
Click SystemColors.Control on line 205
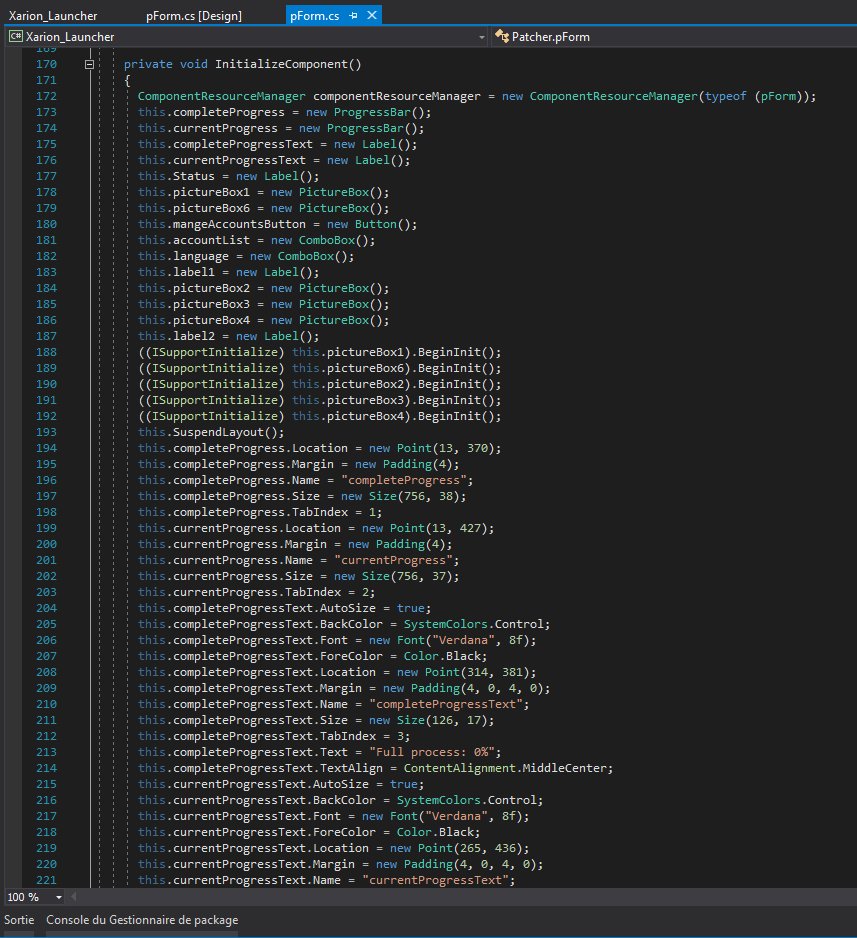click(x=474, y=624)
